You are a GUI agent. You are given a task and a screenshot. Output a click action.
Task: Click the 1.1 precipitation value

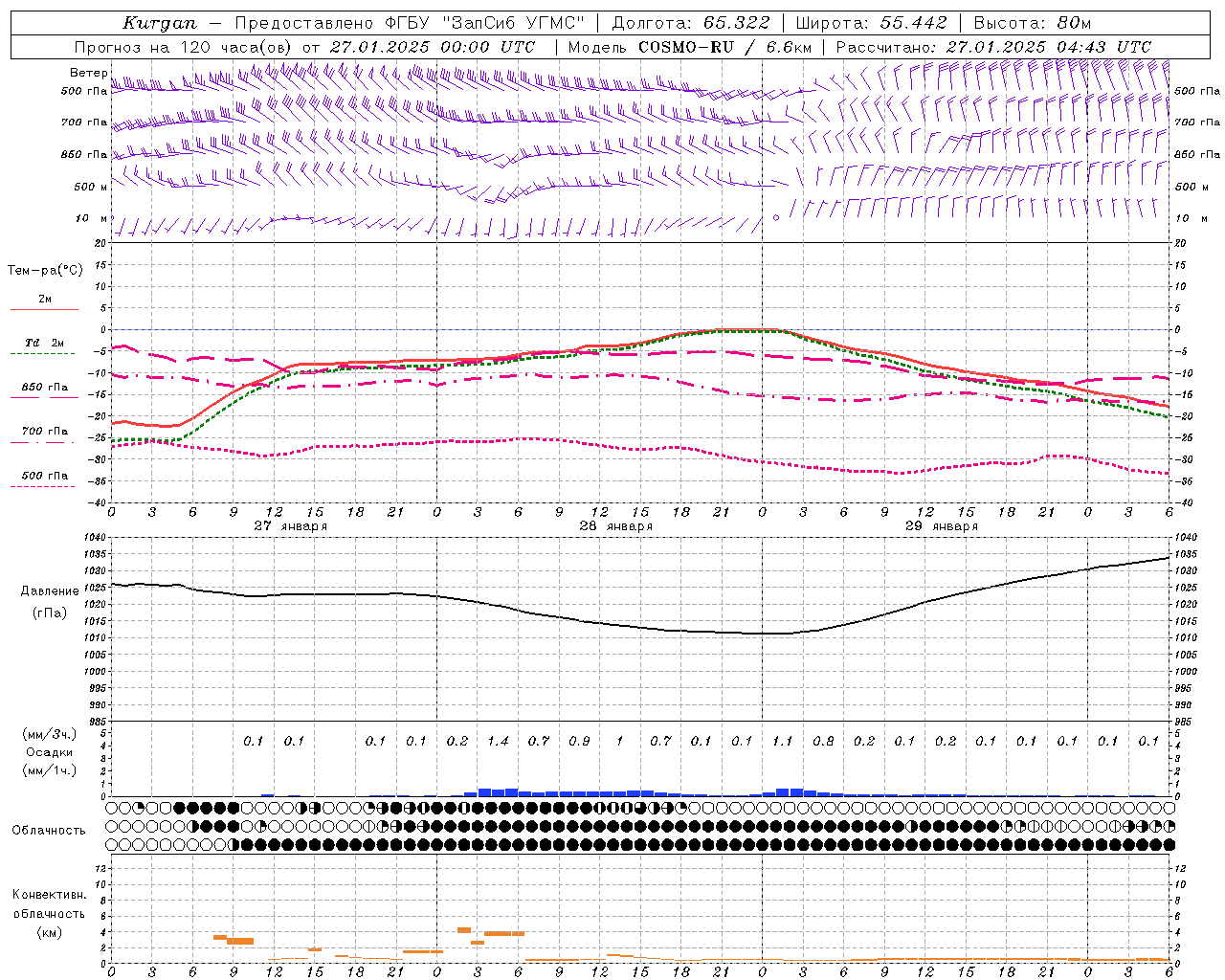point(783,741)
